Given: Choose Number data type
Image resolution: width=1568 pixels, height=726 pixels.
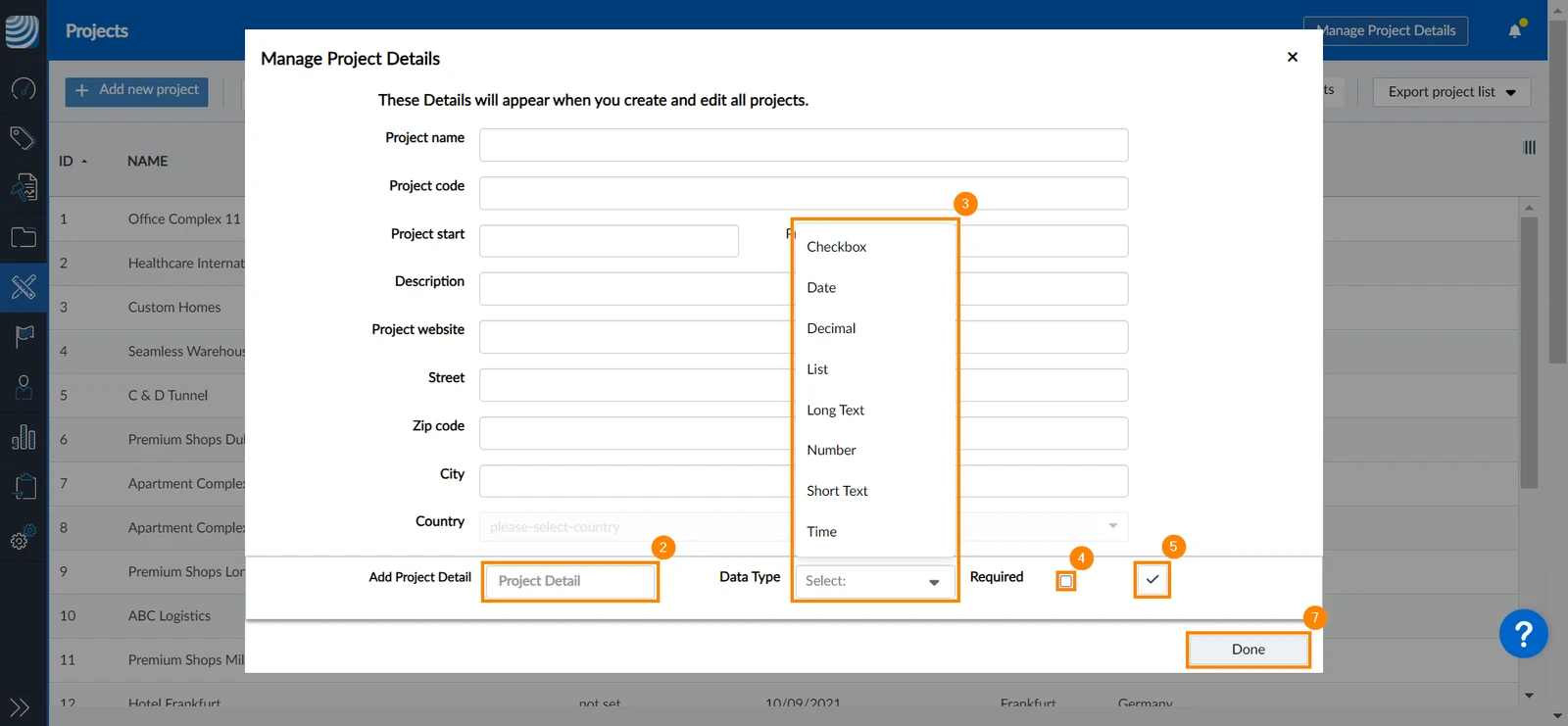Looking at the screenshot, I should pos(874,451).
